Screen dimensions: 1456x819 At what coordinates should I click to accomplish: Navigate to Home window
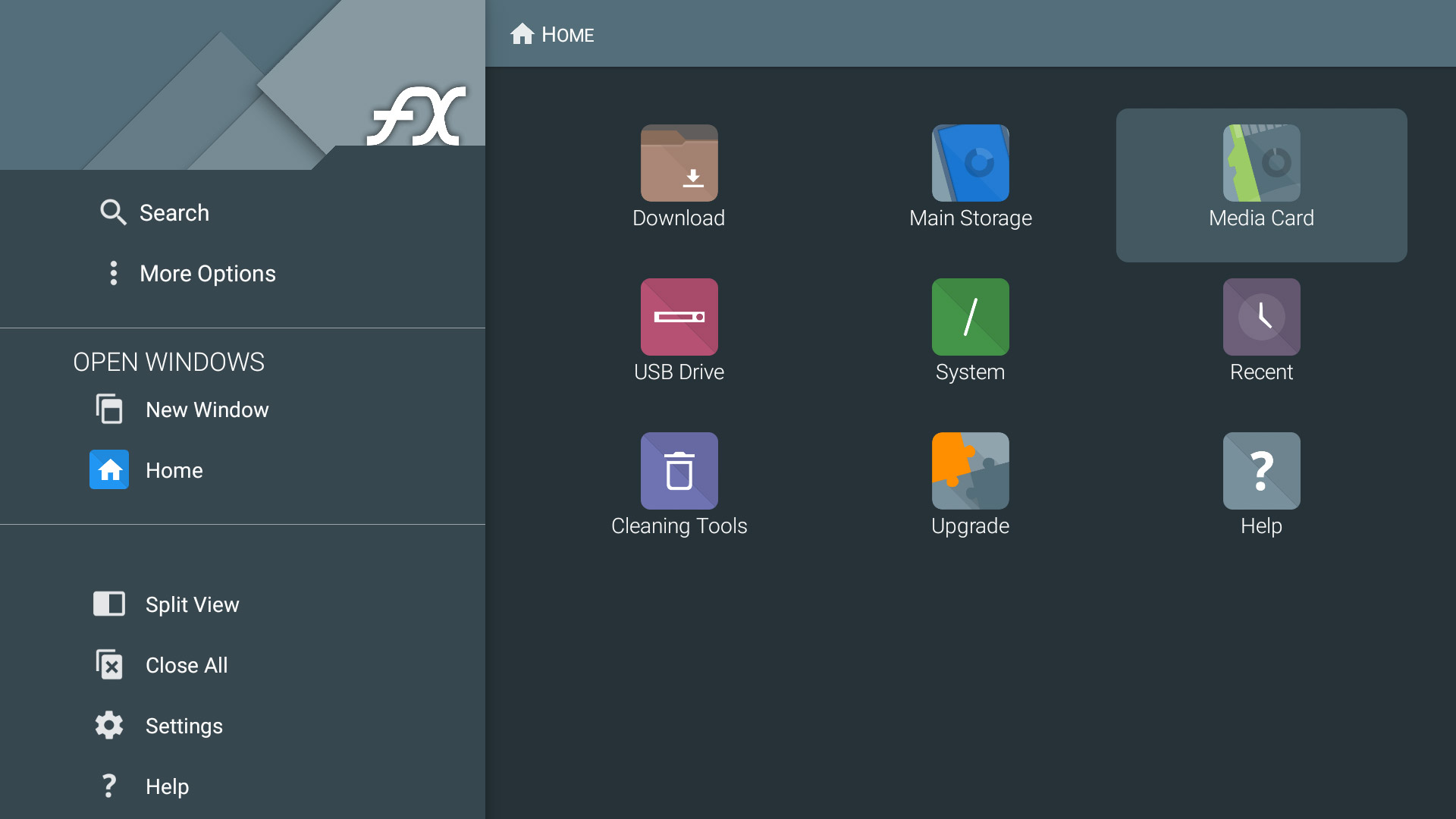[x=174, y=470]
